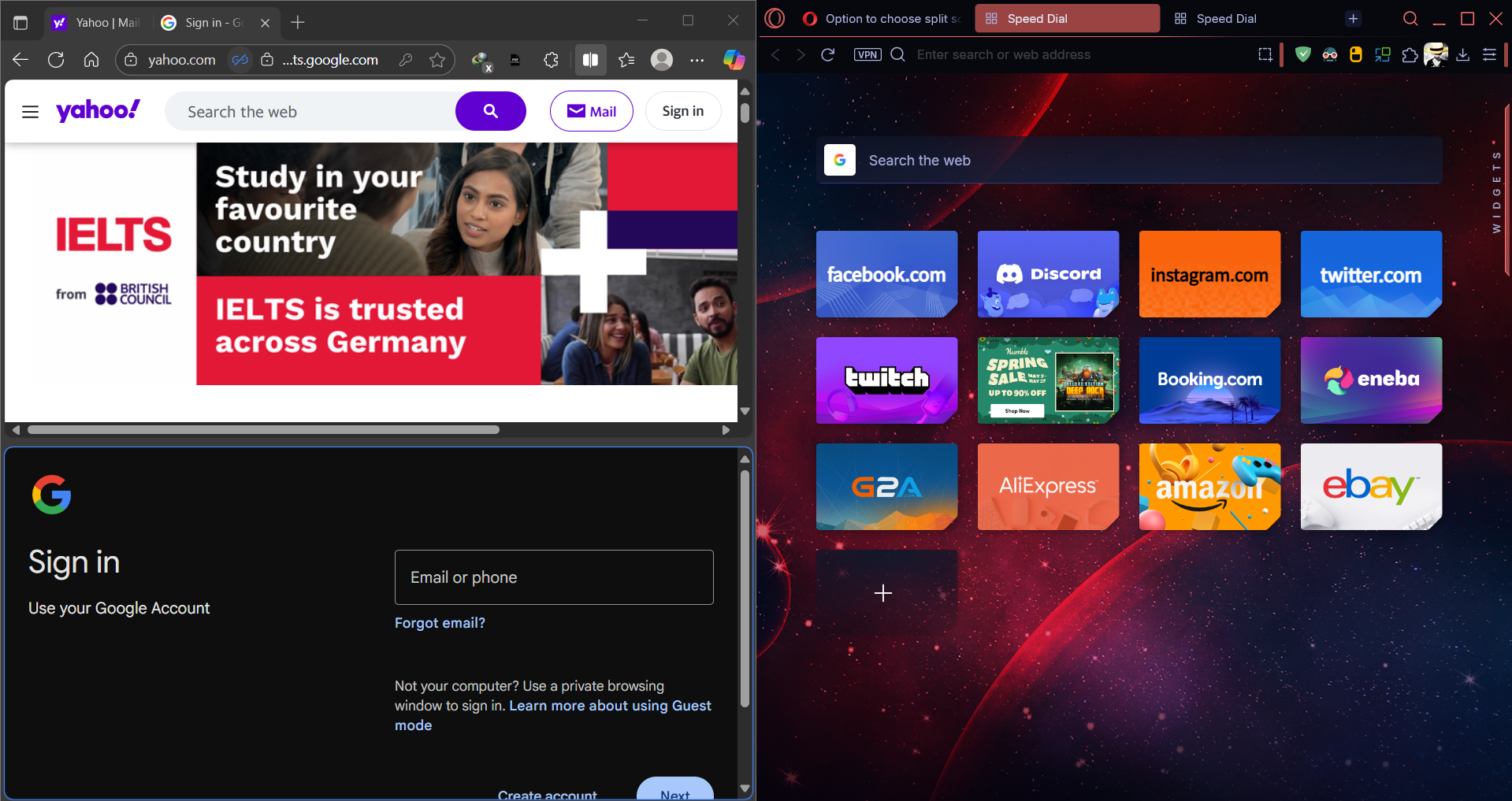Go back in the Edge window
The image size is (1512, 801).
coord(20,60)
